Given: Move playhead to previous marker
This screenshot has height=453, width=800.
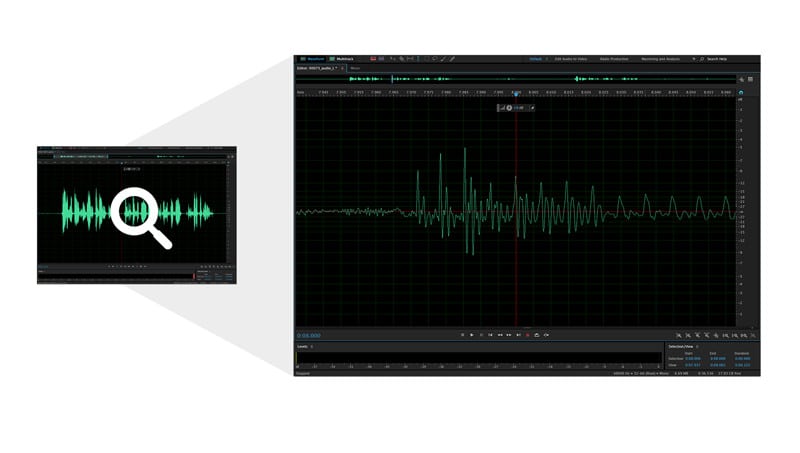Looking at the screenshot, I should [x=490, y=335].
